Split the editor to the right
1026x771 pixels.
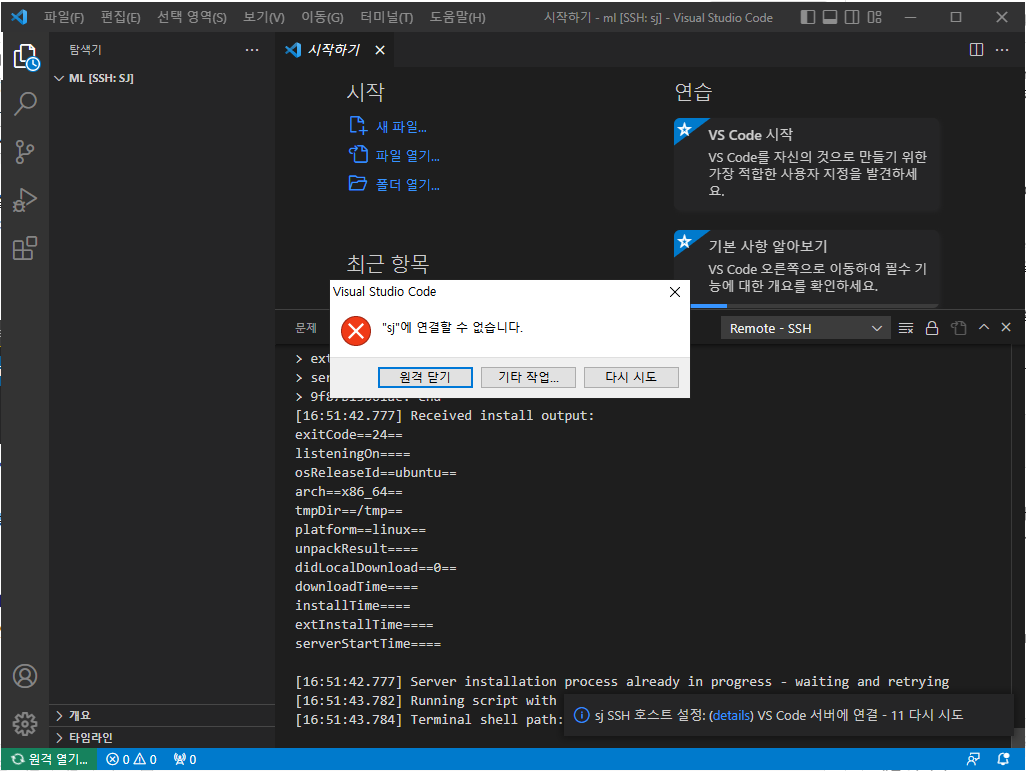click(x=976, y=50)
